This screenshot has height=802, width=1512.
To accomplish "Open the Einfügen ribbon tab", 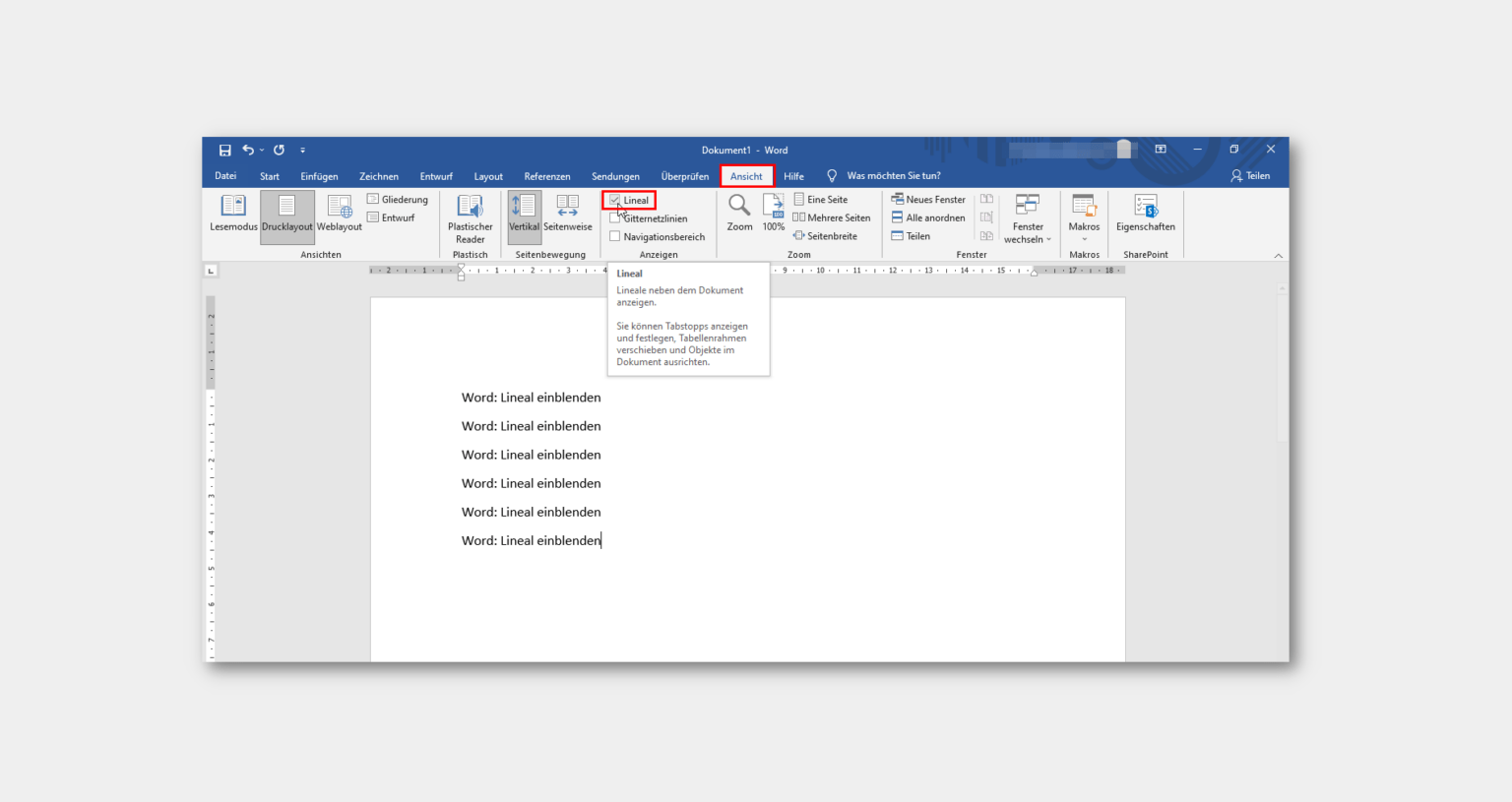I will coord(319,176).
